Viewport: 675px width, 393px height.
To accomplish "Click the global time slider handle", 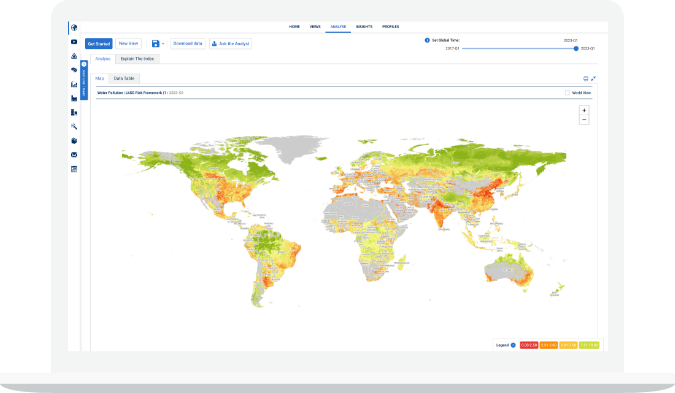I will coord(576,49).
